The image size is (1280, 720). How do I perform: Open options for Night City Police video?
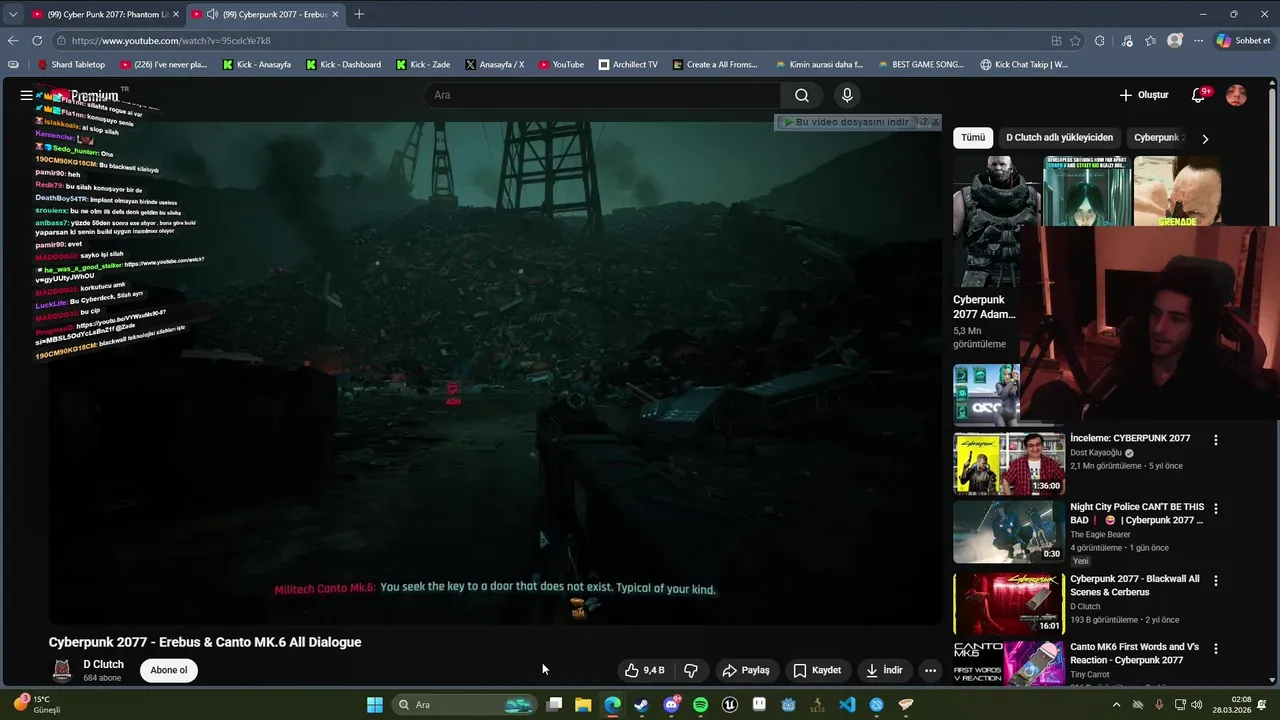point(1216,509)
